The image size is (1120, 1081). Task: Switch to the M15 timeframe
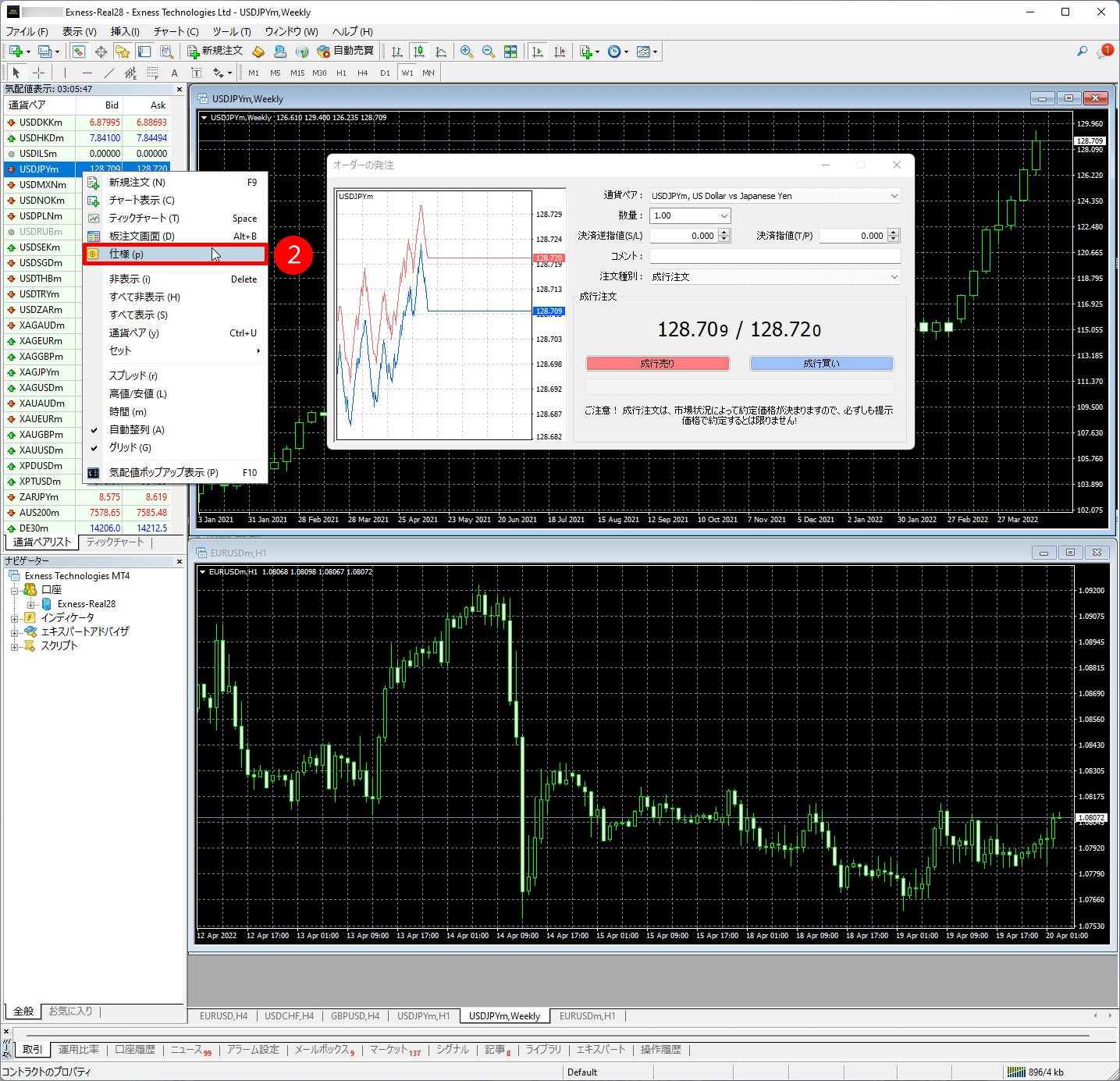[297, 73]
